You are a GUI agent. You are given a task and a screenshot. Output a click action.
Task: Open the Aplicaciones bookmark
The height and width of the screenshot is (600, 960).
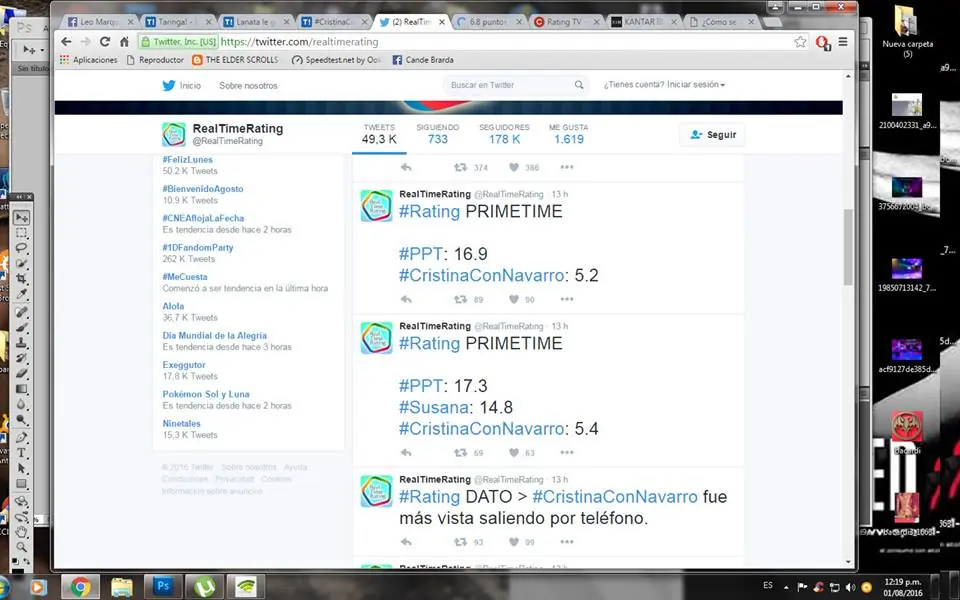89,60
